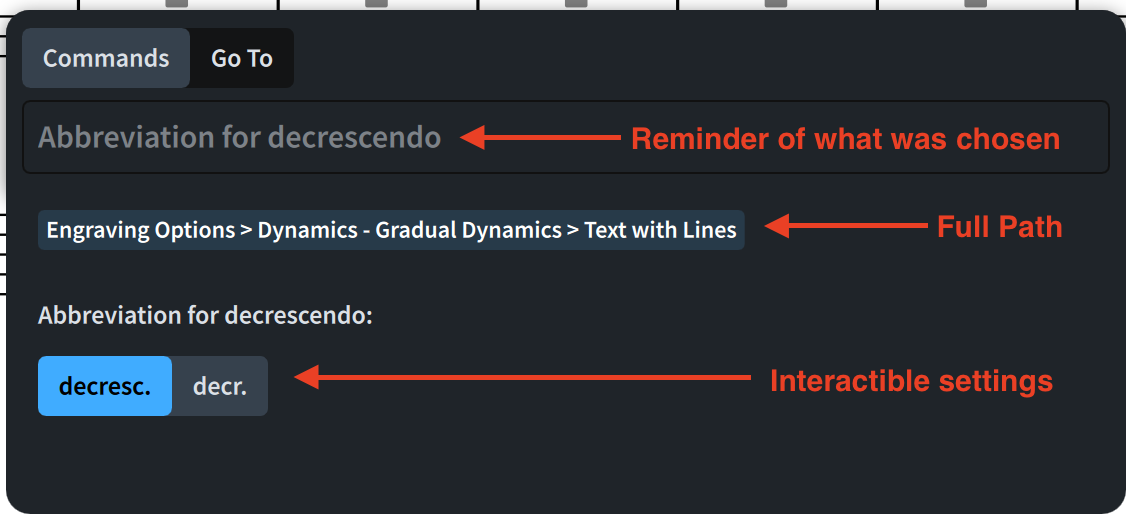
Task: Click the full Engraving Options path breadcrumb
Action: point(391,230)
